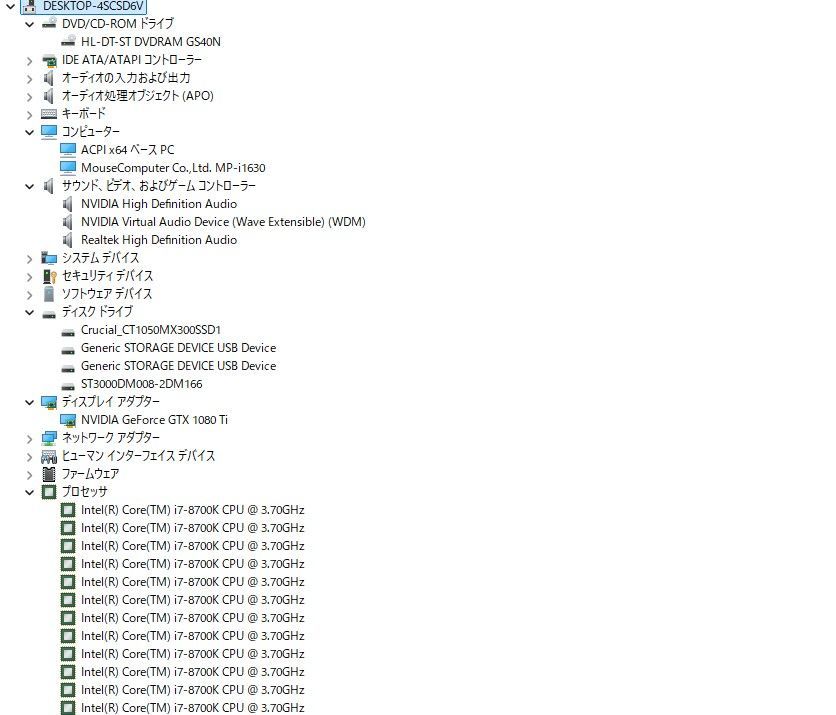Expand the ファームウェア branch
This screenshot has height=715, width=836.
[x=30, y=475]
